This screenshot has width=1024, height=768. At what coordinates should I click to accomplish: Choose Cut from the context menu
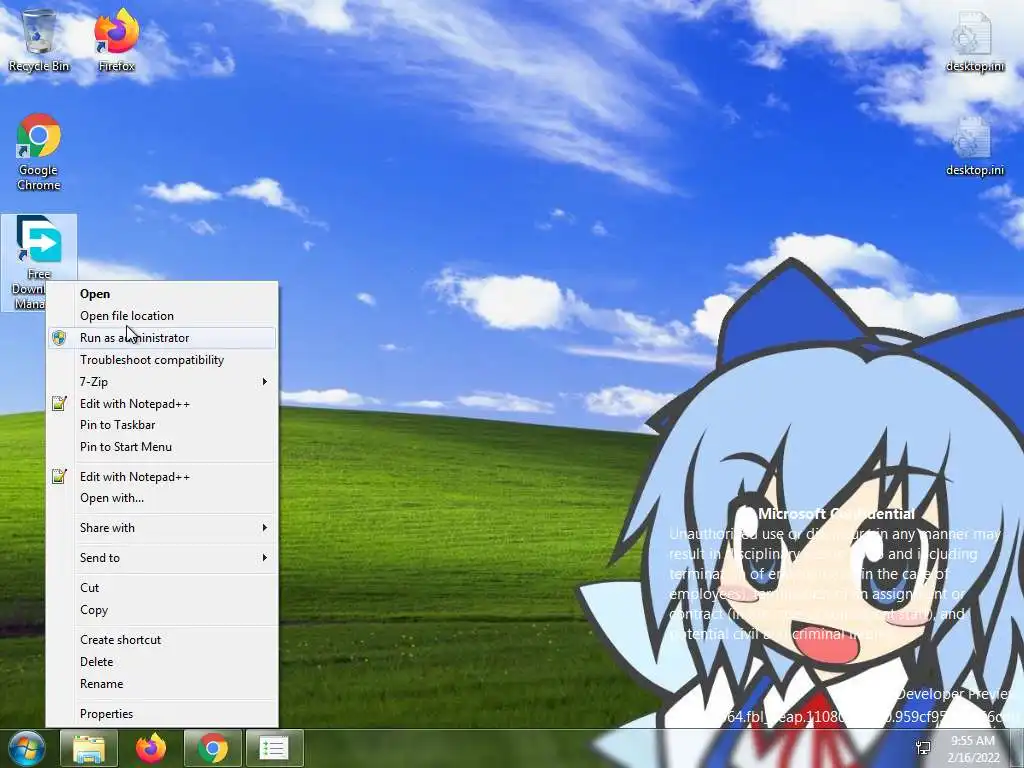click(x=162, y=588)
